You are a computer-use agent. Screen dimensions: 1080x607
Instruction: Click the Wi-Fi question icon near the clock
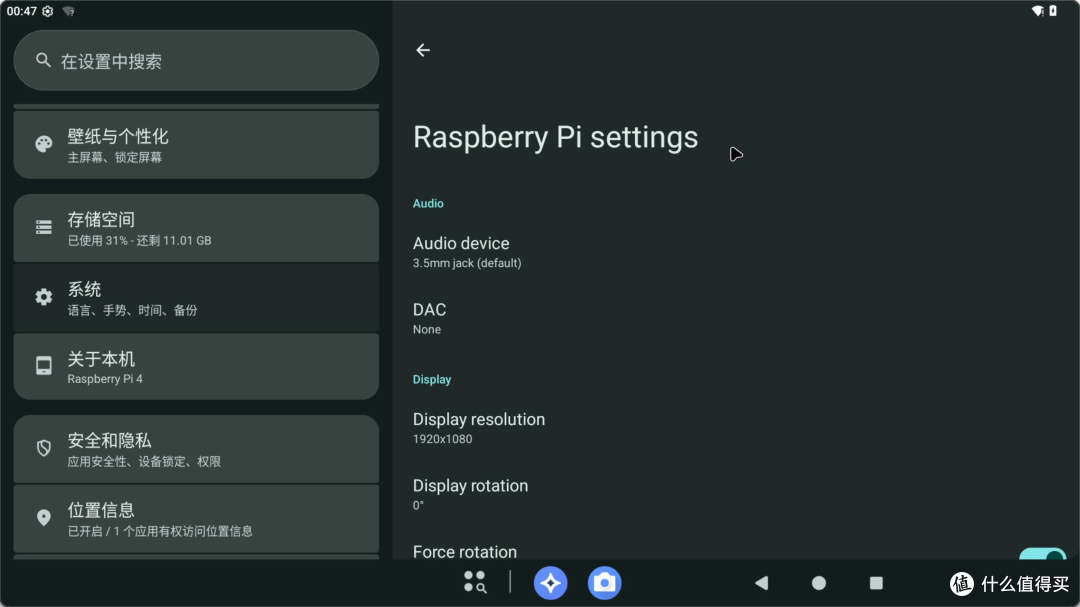pyautogui.click(x=69, y=11)
